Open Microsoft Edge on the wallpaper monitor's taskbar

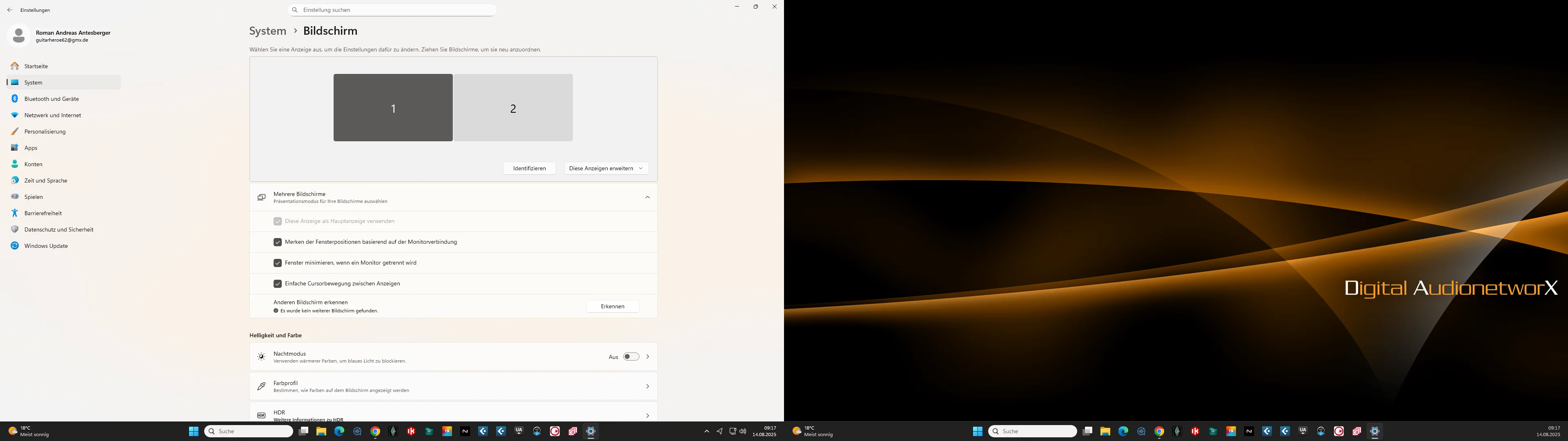tap(1123, 431)
